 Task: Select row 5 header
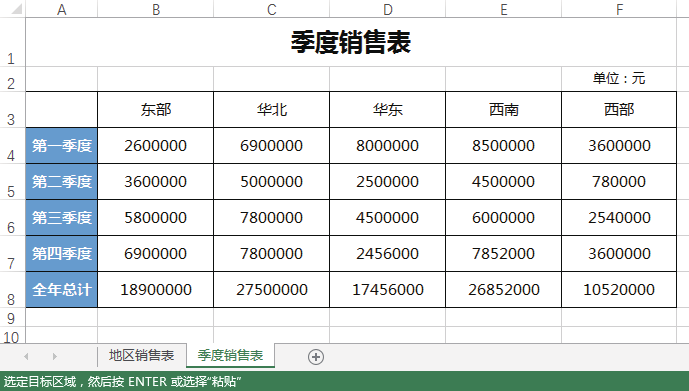tap(12, 182)
